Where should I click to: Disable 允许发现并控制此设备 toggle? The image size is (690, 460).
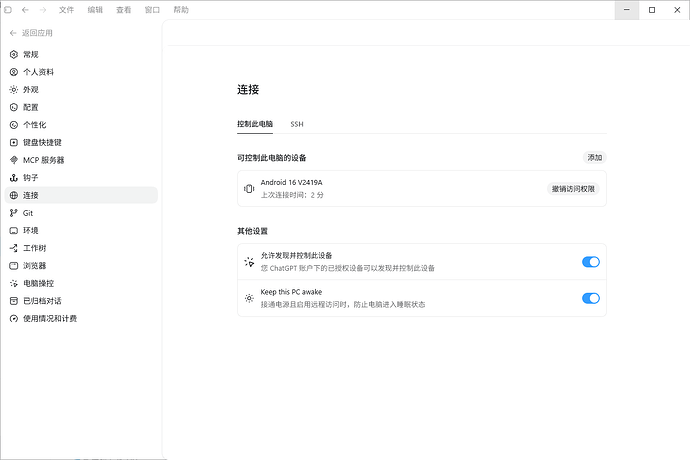[591, 262]
